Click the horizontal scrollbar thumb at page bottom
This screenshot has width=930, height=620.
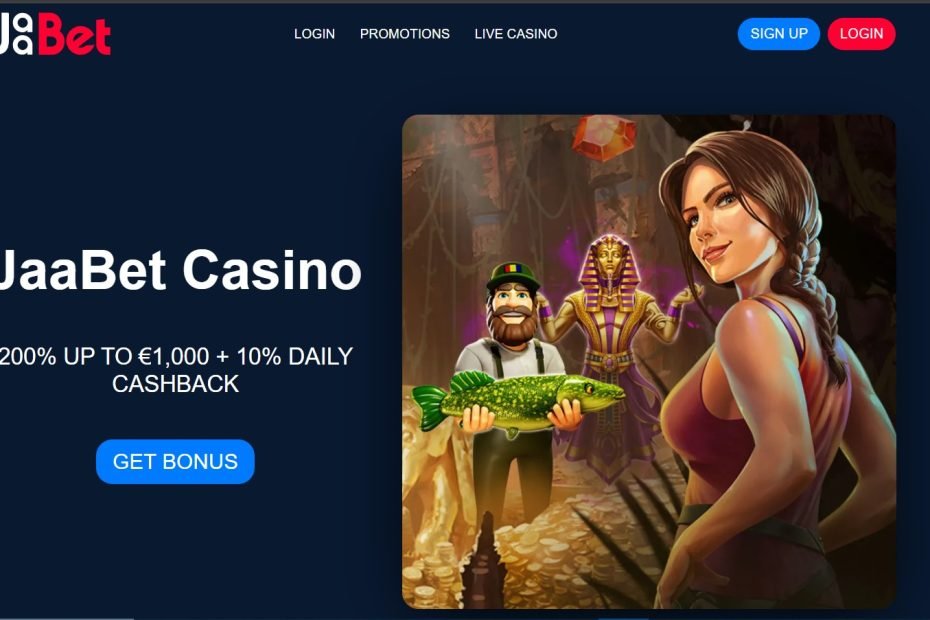67,618
